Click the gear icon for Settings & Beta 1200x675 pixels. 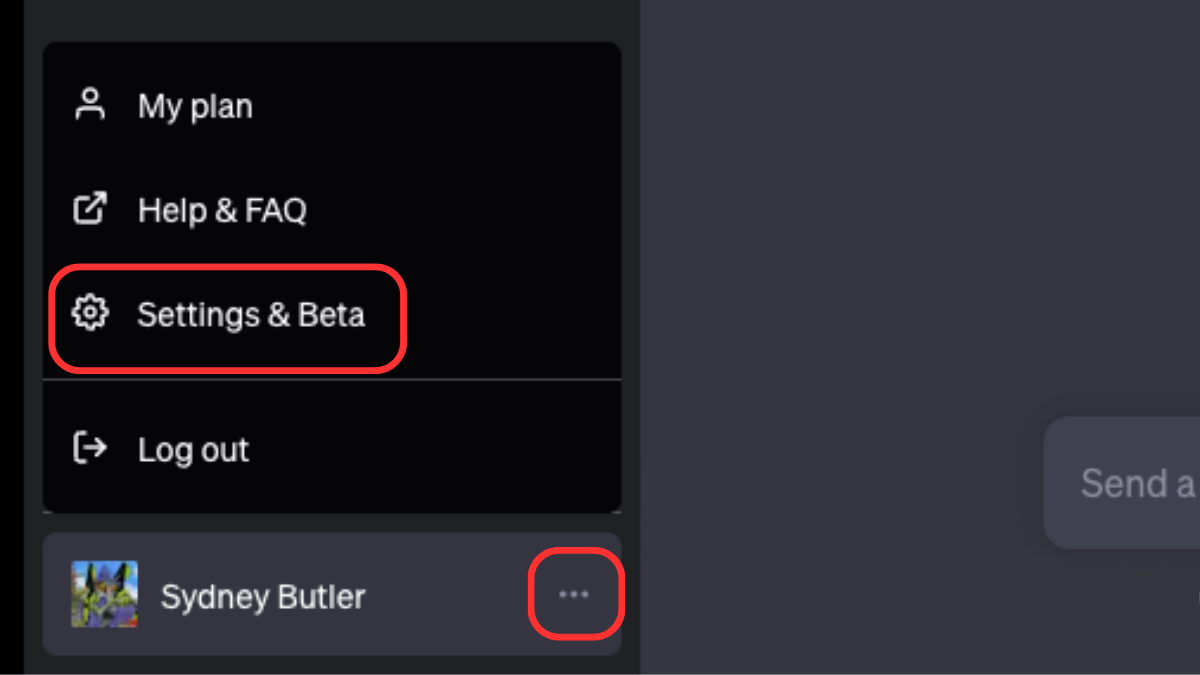(90, 314)
